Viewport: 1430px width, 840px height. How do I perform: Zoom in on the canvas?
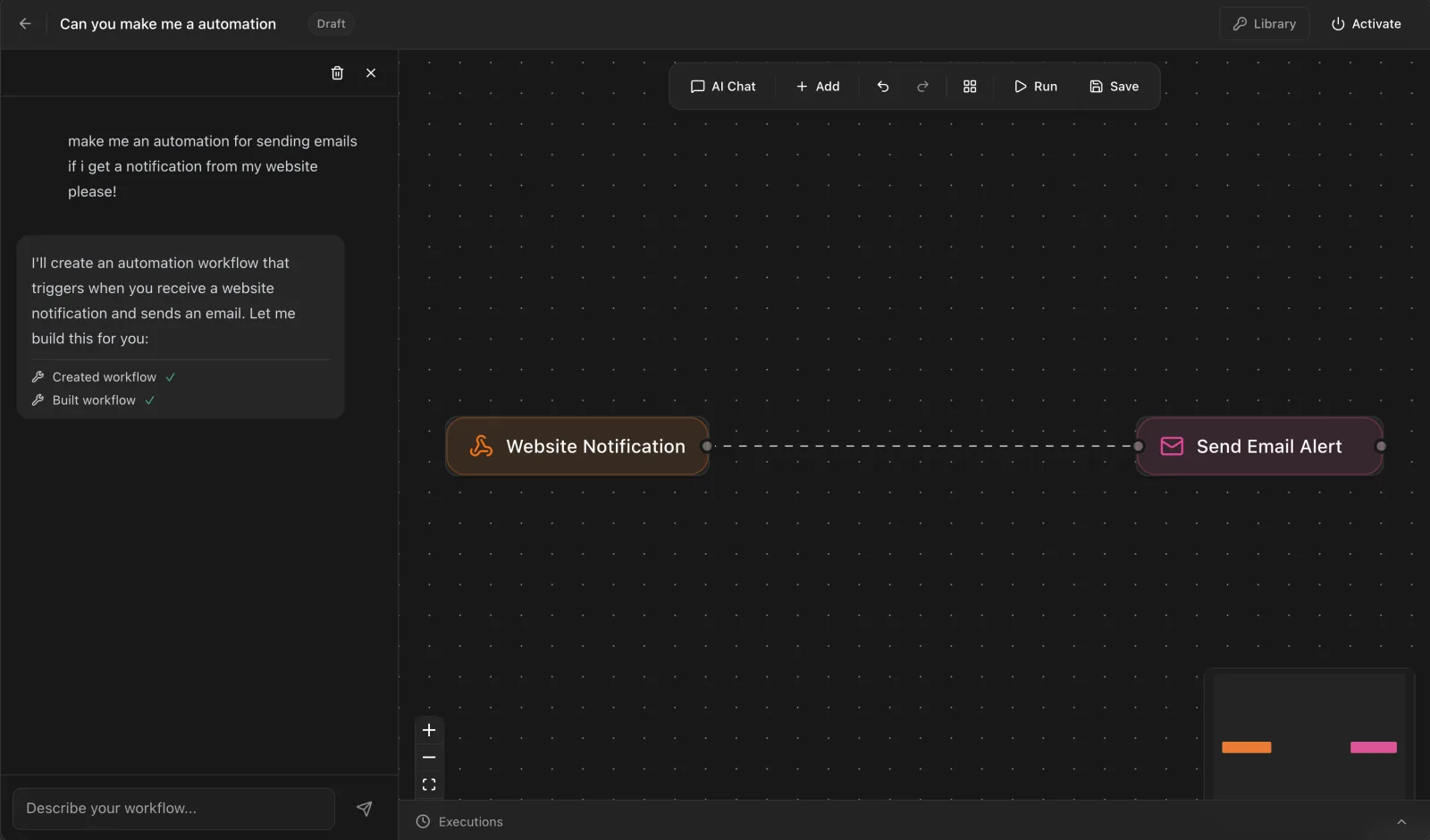pyautogui.click(x=429, y=730)
